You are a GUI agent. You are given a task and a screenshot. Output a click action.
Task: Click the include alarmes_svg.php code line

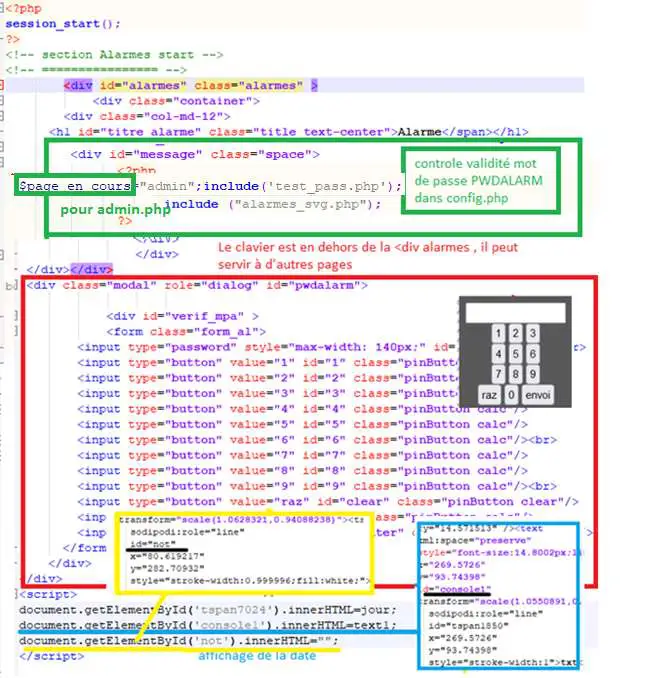point(272,204)
